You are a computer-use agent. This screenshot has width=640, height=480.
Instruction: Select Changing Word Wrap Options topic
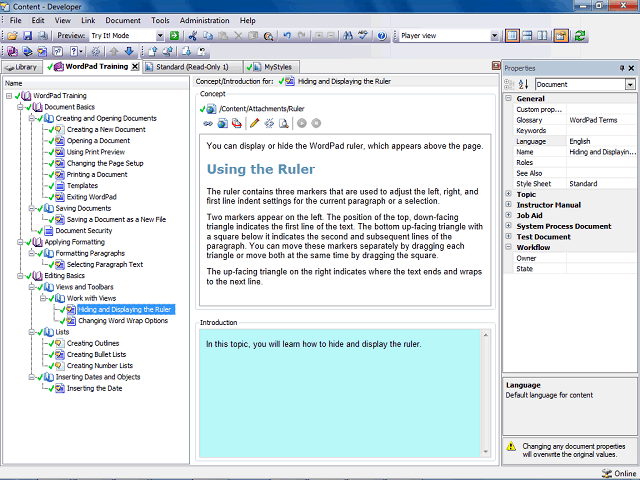point(123,321)
